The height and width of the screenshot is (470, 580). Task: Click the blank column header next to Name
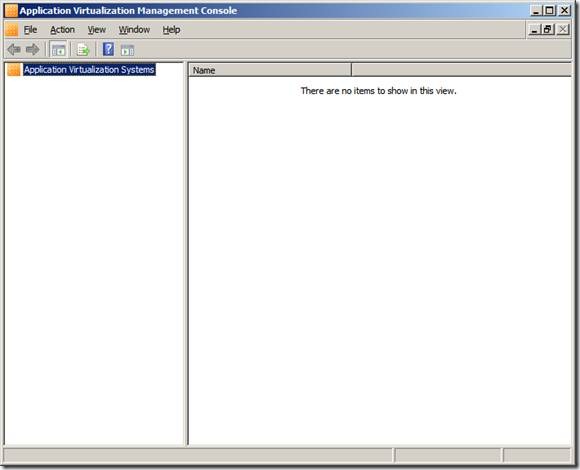point(462,70)
